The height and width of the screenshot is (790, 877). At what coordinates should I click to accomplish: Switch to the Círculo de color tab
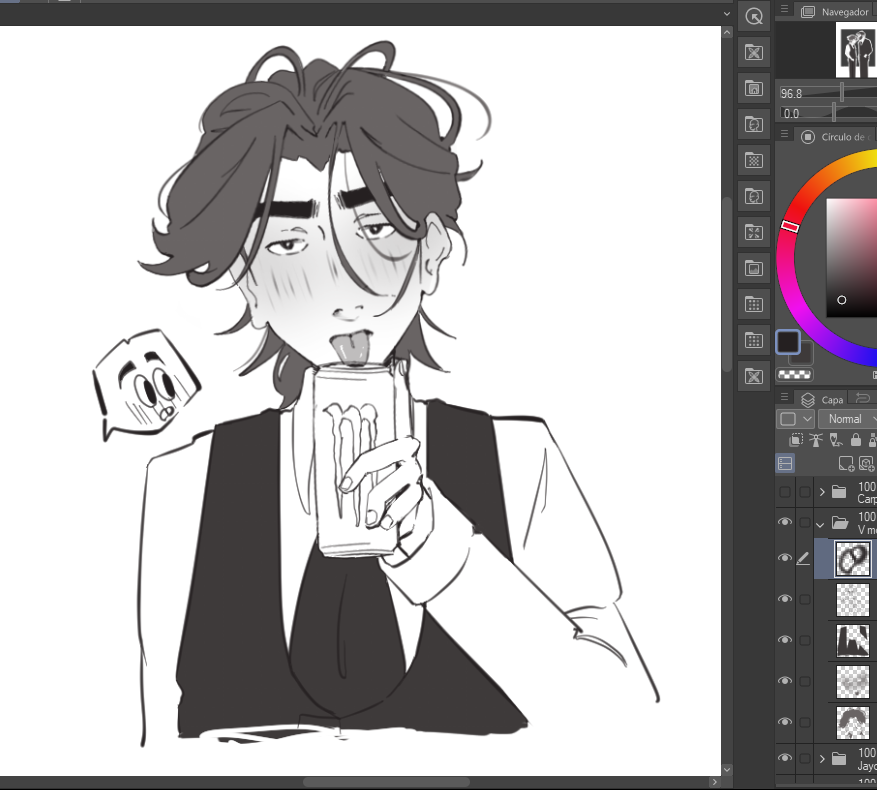click(836, 137)
